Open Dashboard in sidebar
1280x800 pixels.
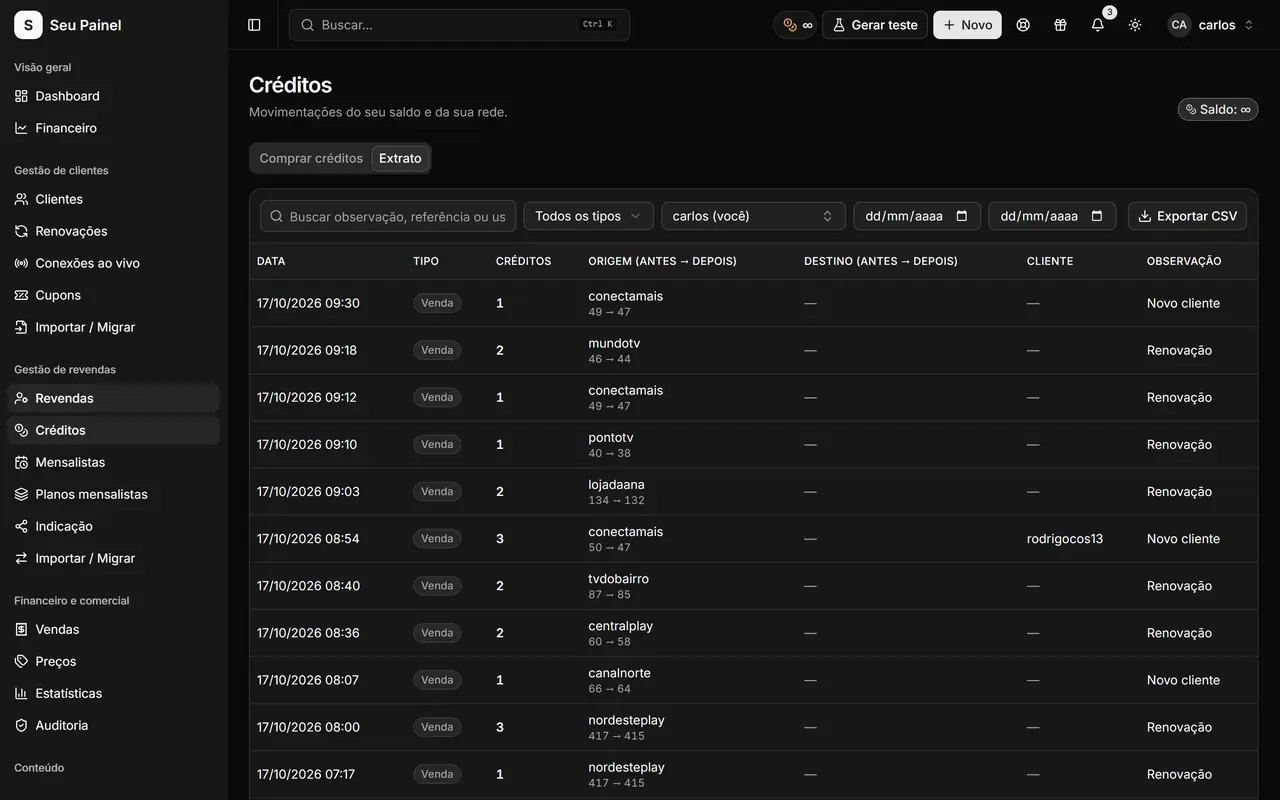[113, 96]
